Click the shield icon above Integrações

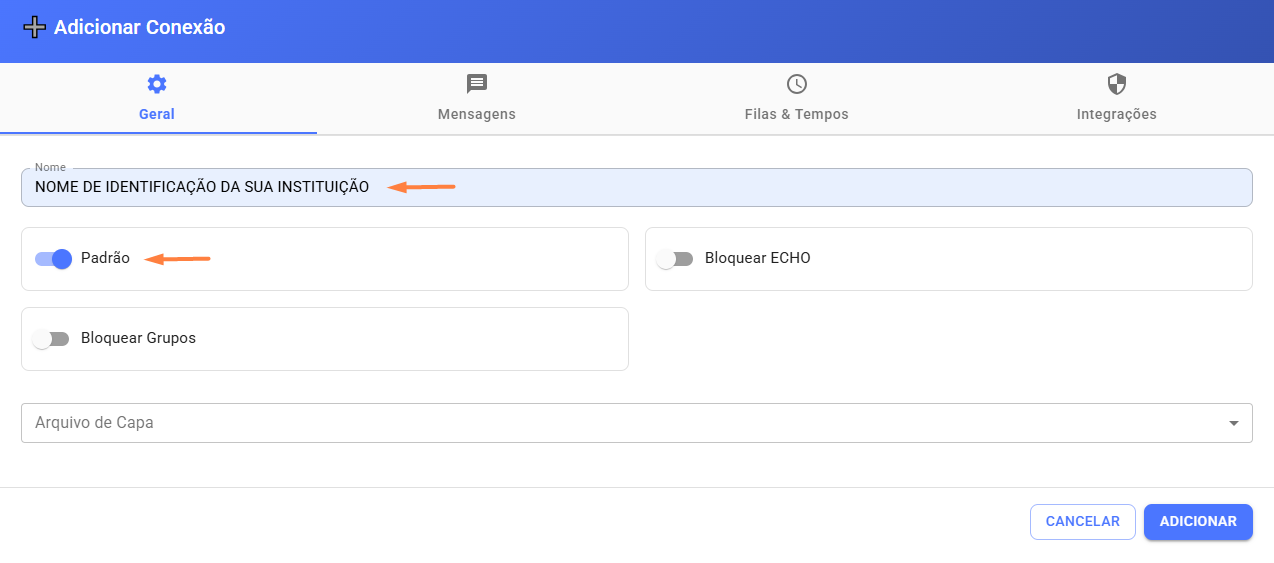[1117, 84]
